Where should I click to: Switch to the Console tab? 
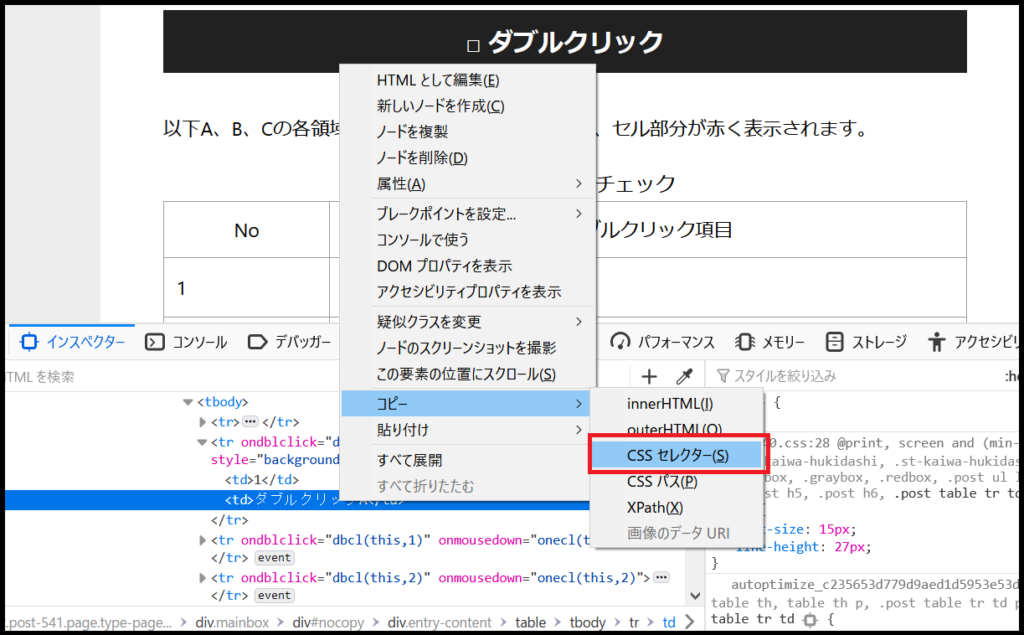(186, 342)
